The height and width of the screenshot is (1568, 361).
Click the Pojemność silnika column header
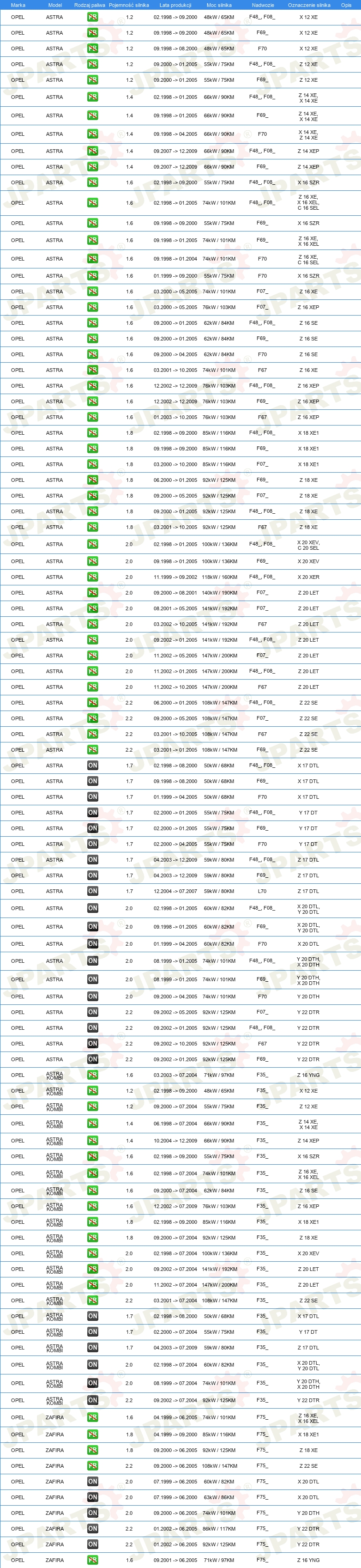click(129, 5)
